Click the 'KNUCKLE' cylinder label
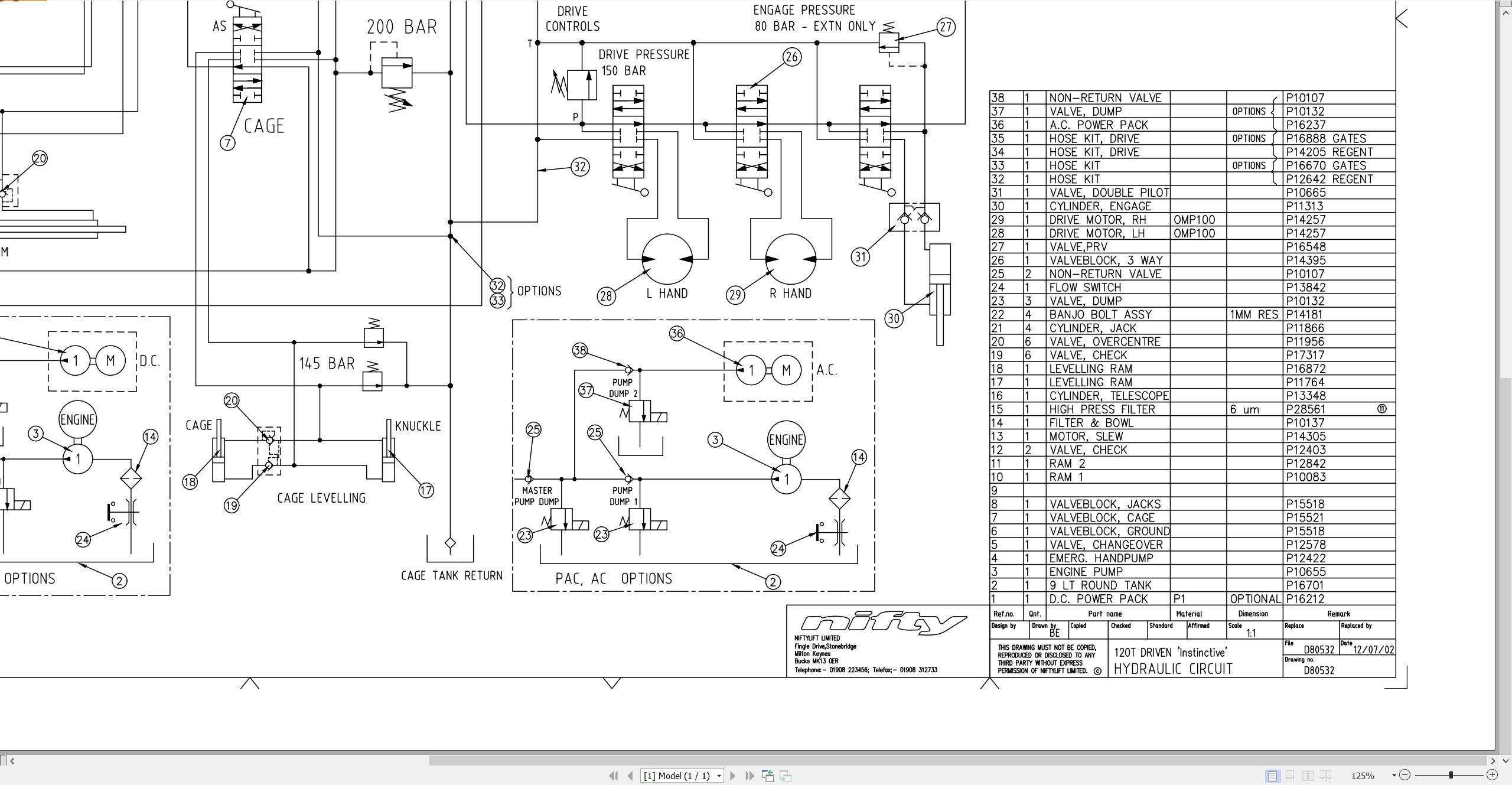Image resolution: width=1512 pixels, height=785 pixels. click(418, 426)
